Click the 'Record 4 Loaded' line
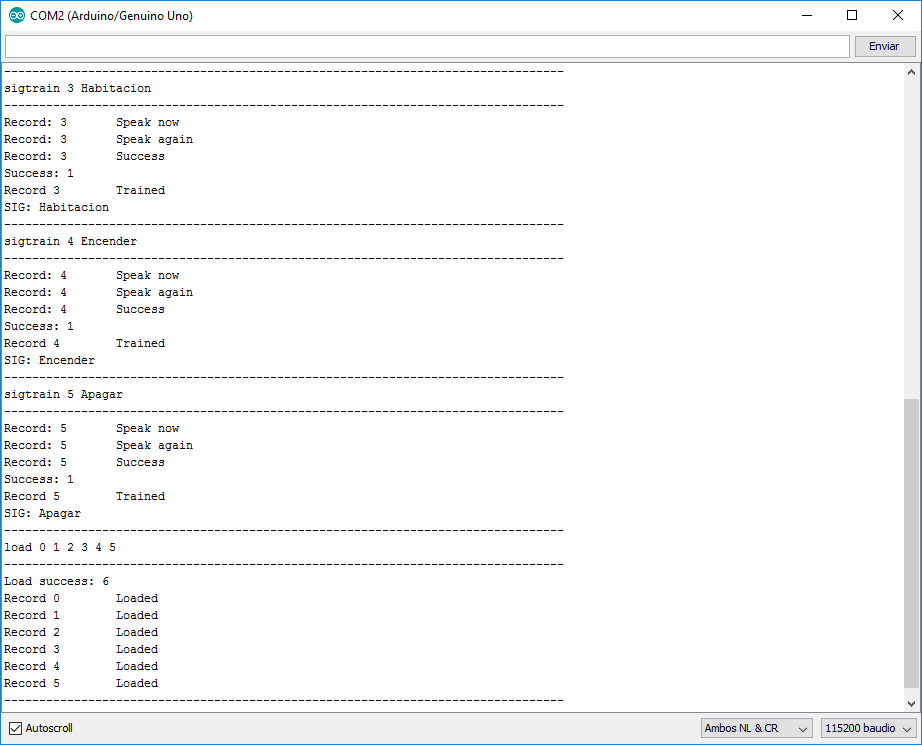Viewport: 922px width, 745px height. point(81,666)
